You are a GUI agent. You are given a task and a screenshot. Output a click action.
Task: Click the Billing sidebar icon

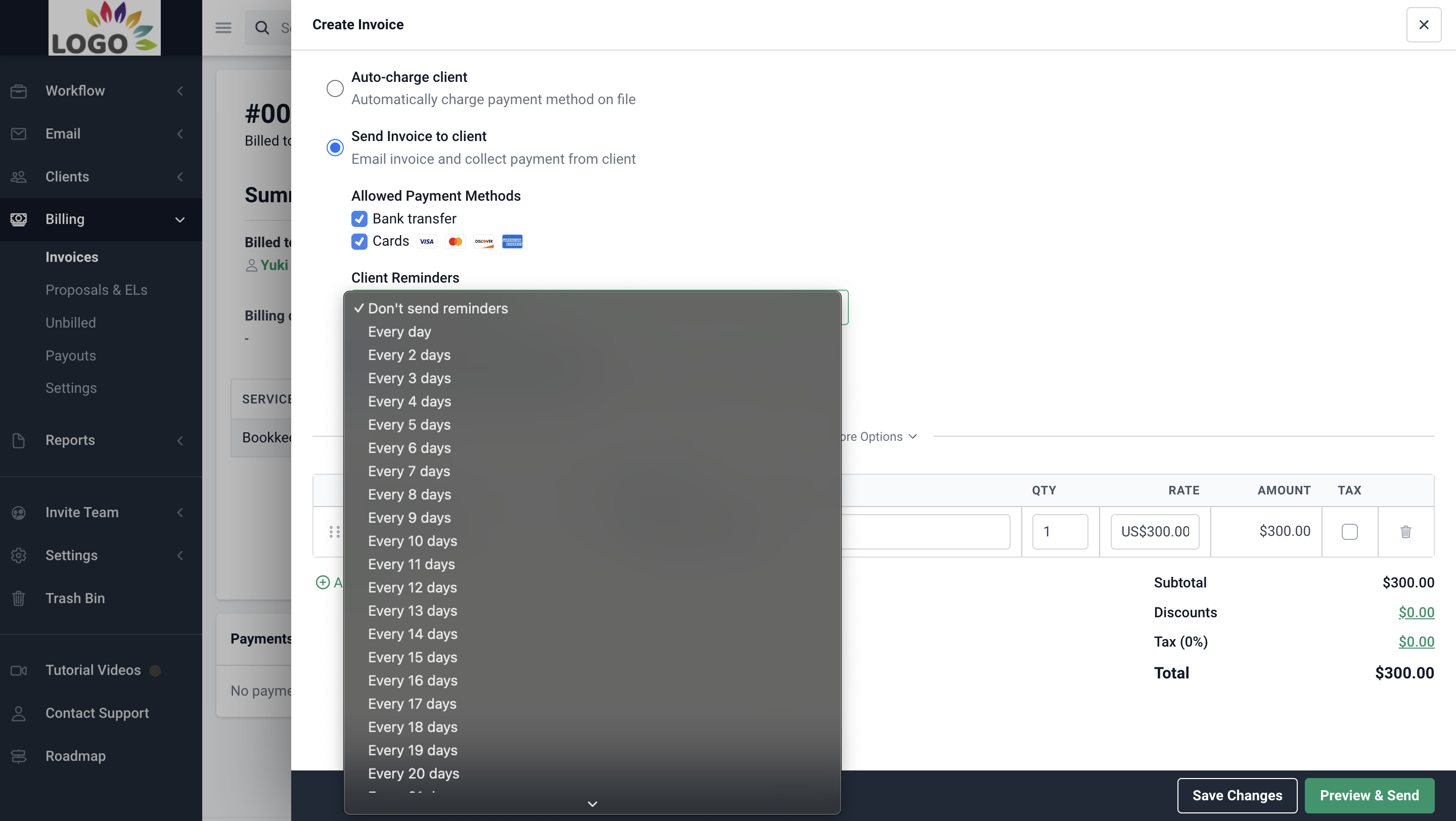click(x=19, y=219)
